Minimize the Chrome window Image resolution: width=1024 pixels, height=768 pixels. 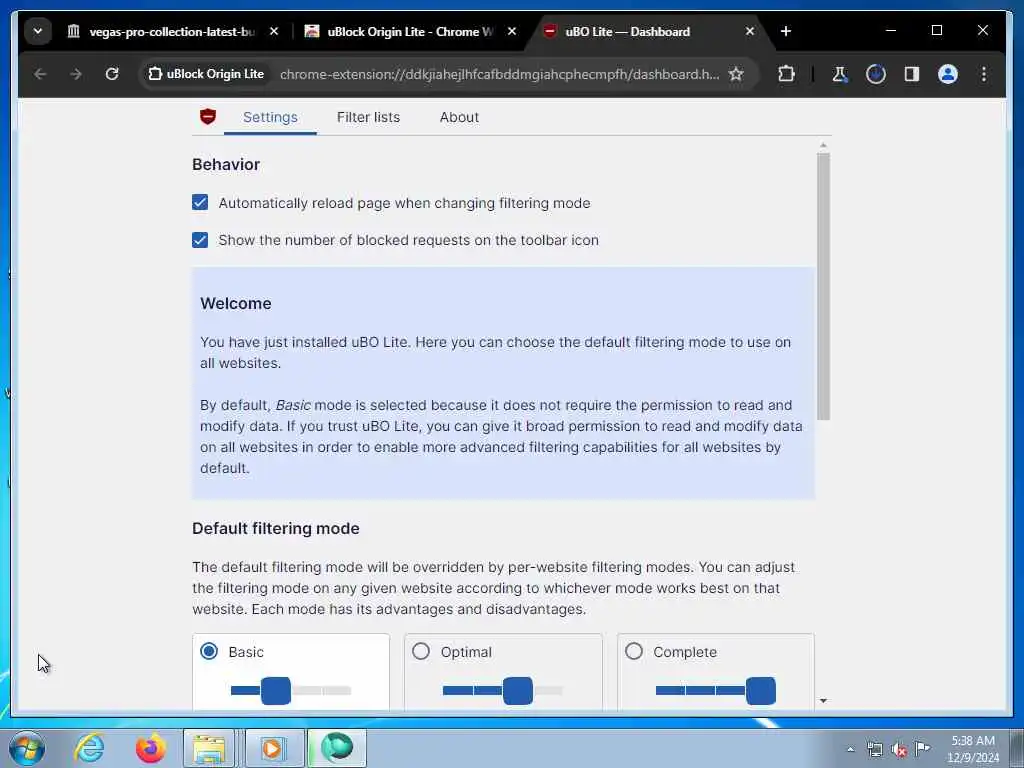pos(891,31)
